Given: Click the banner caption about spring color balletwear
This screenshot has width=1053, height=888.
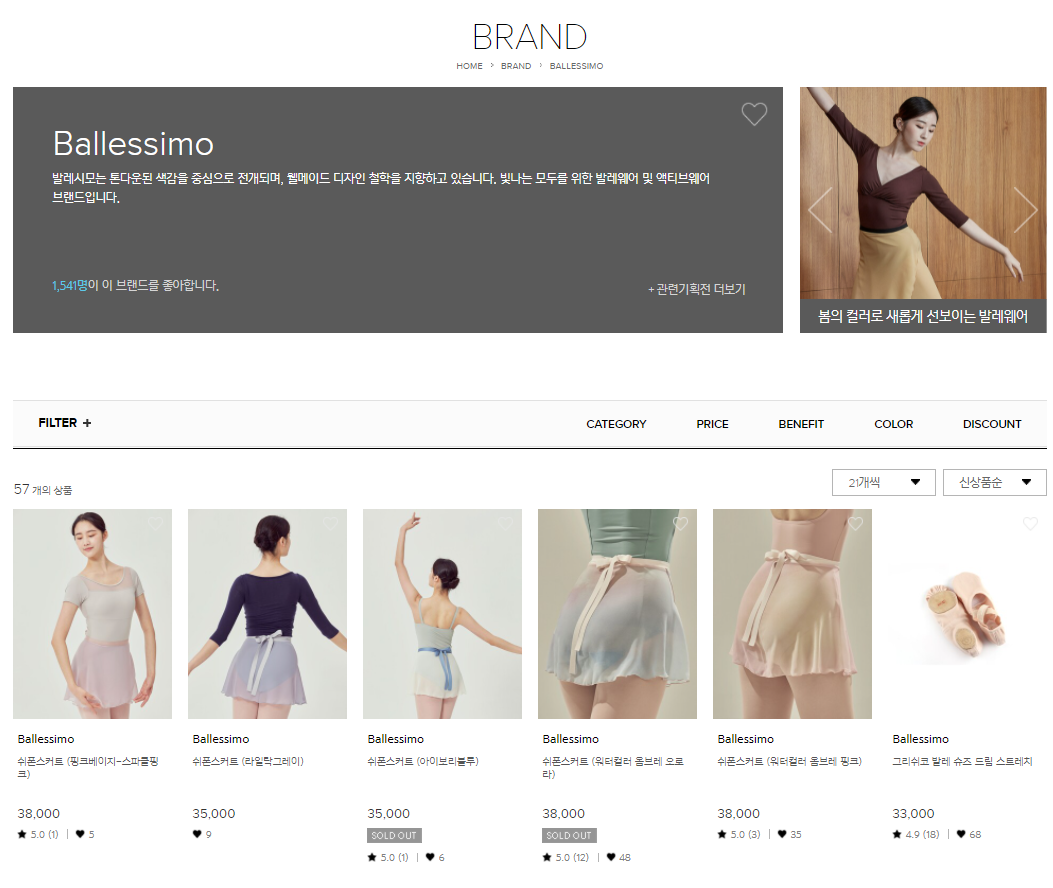Looking at the screenshot, I should tap(923, 316).
